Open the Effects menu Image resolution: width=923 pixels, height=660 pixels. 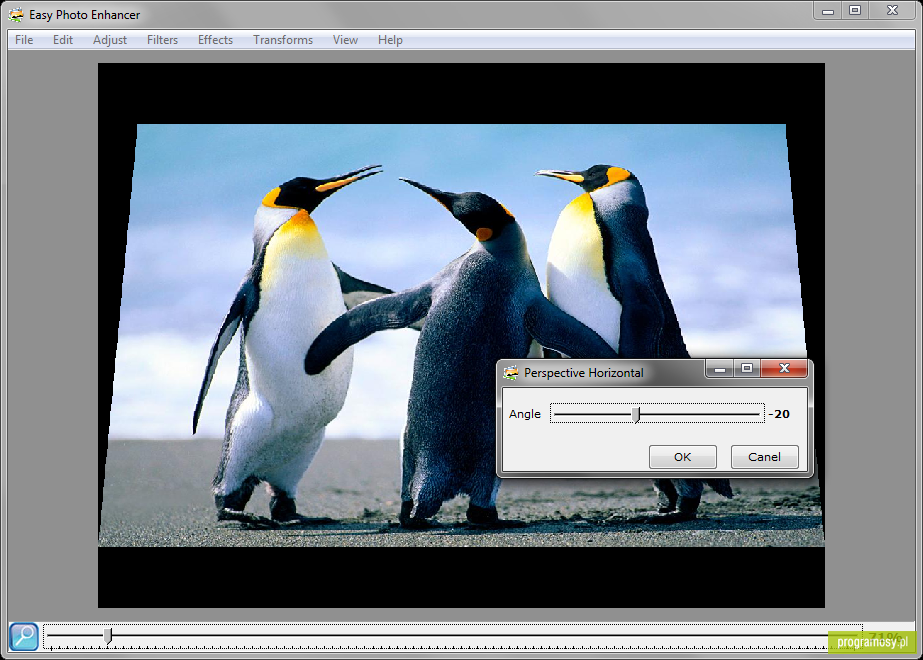point(215,39)
